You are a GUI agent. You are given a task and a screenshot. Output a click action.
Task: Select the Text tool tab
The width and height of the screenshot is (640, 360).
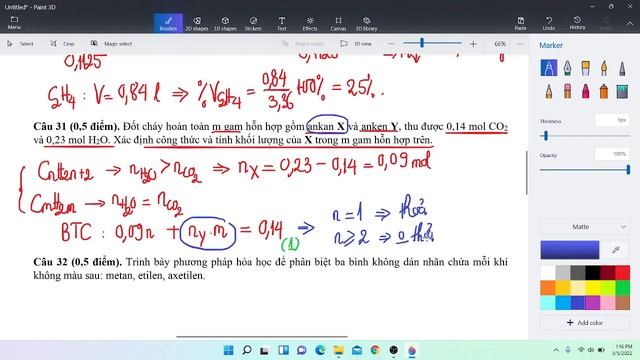click(282, 23)
